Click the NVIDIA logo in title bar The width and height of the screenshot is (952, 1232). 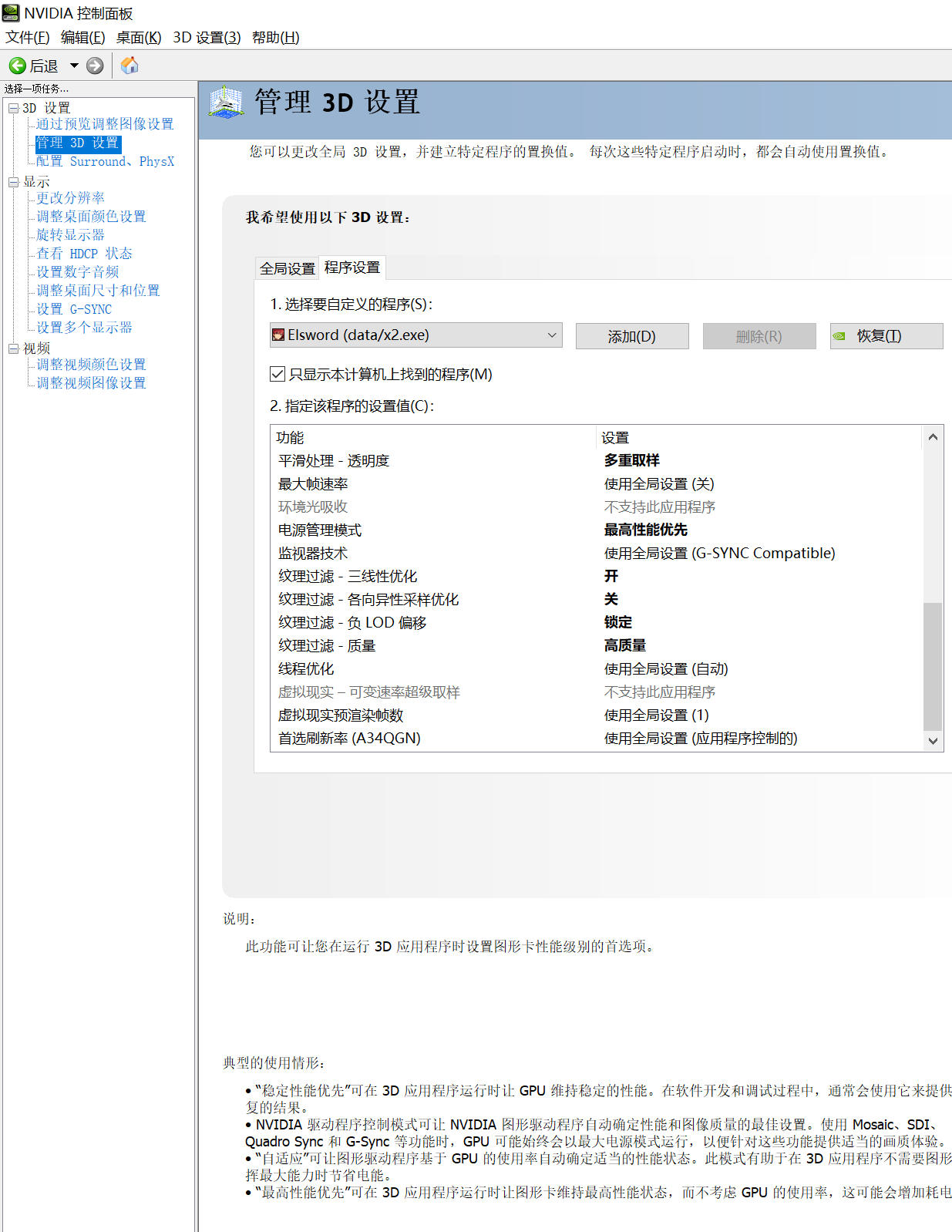click(x=11, y=13)
